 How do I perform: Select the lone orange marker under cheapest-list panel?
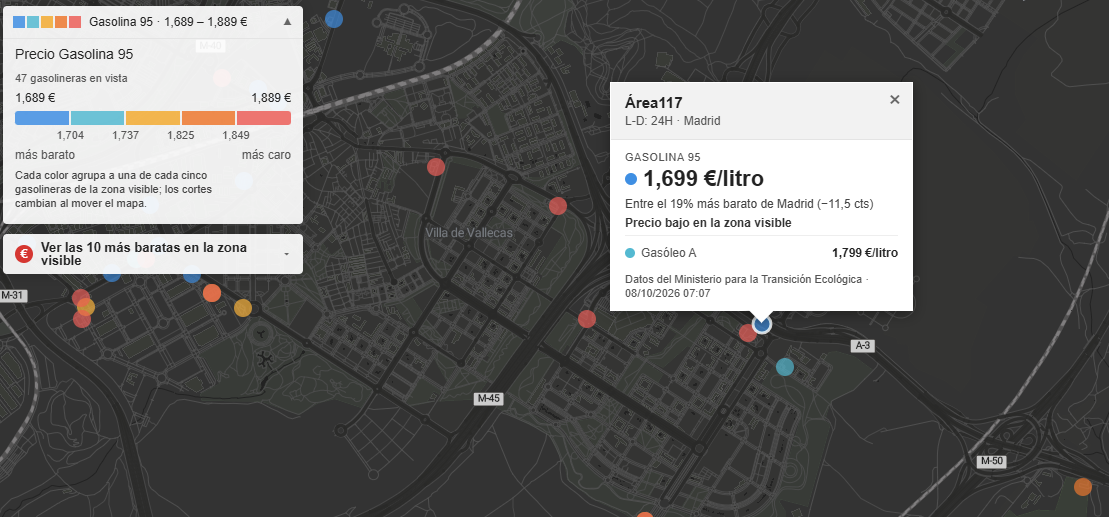(211, 293)
